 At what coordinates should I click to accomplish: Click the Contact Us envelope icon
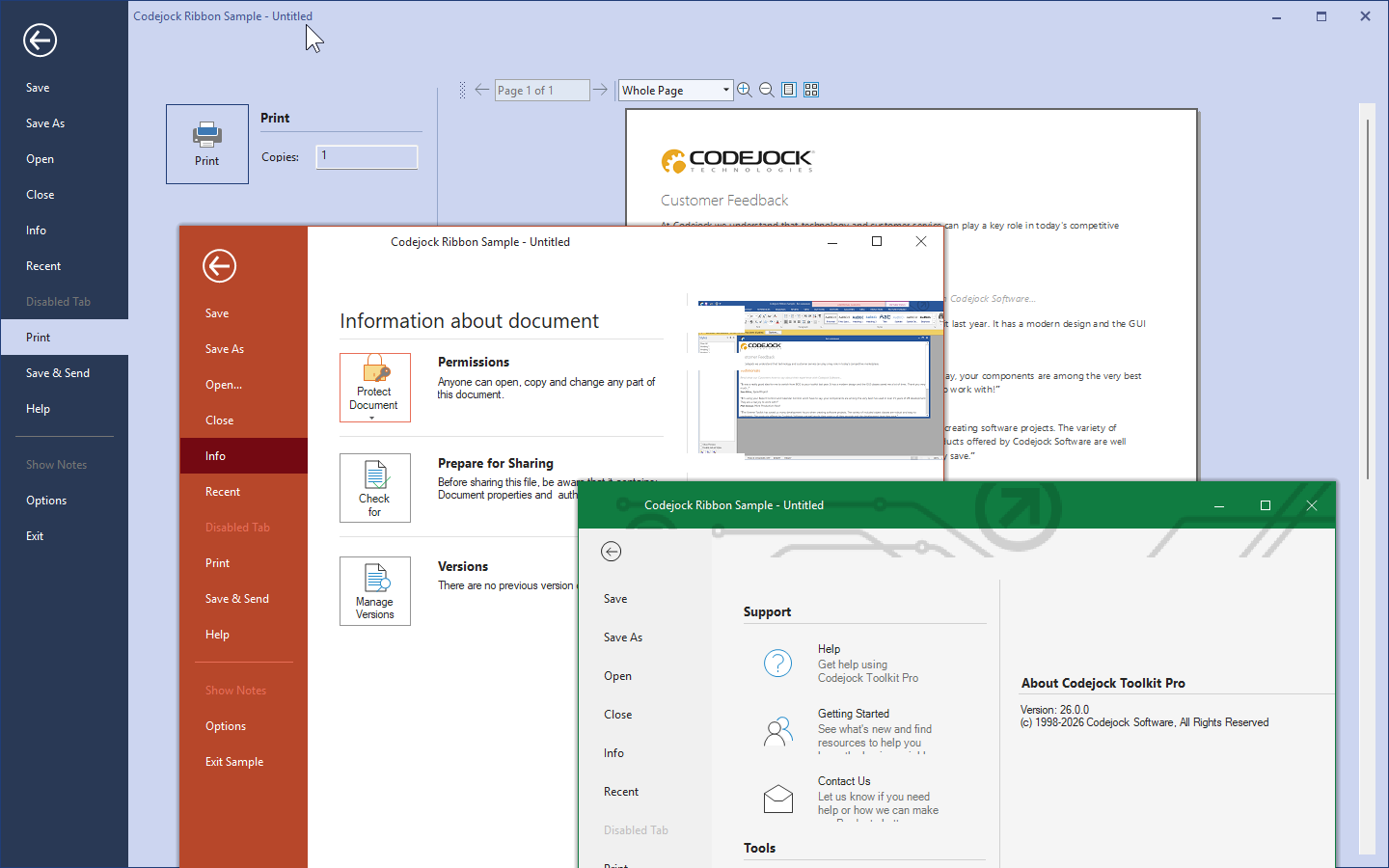pyautogui.click(x=778, y=799)
